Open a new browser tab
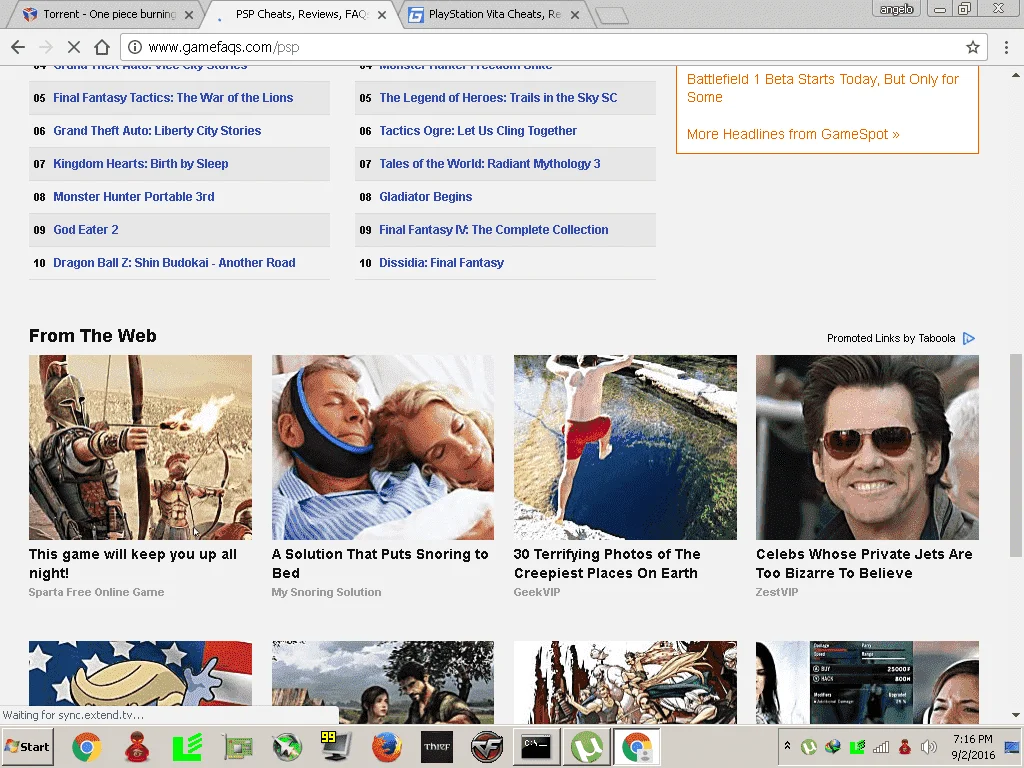Image resolution: width=1024 pixels, height=768 pixels. point(612,15)
